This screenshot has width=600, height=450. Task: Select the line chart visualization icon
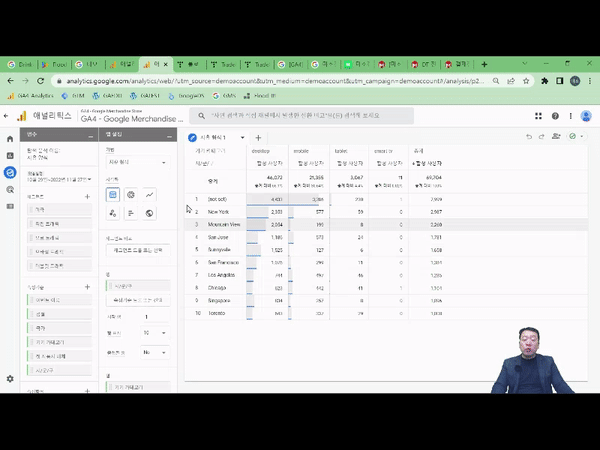click(150, 195)
